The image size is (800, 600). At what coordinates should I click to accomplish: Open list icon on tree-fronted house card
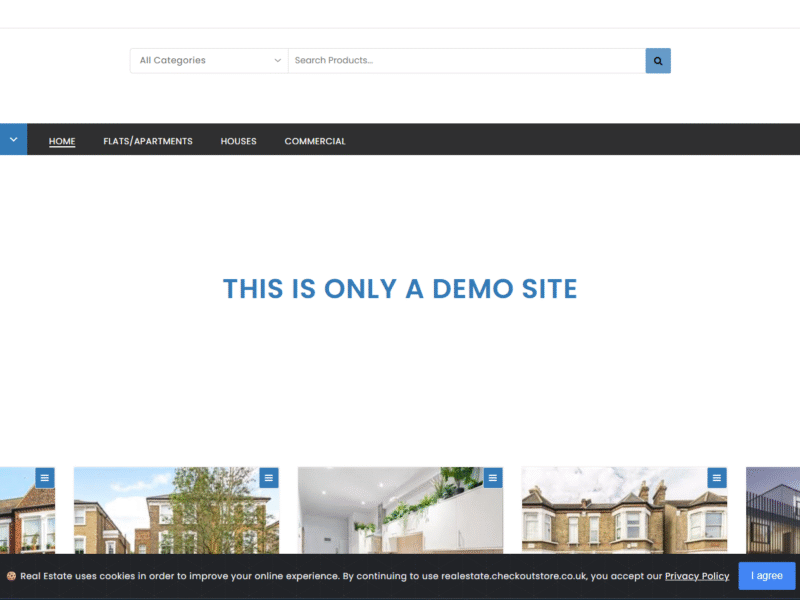(x=269, y=478)
